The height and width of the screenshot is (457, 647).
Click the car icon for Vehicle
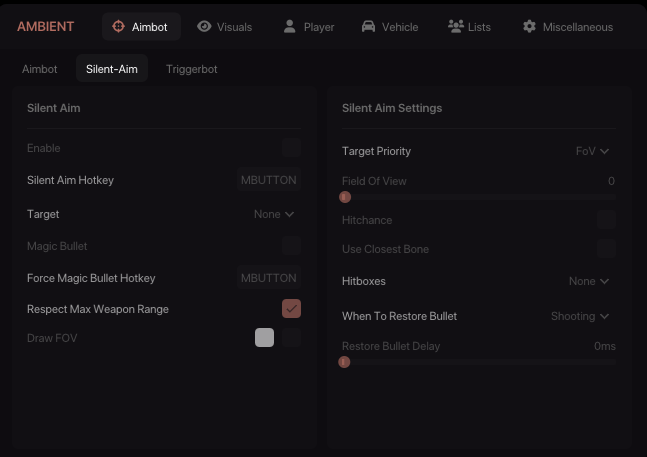pyautogui.click(x=368, y=27)
